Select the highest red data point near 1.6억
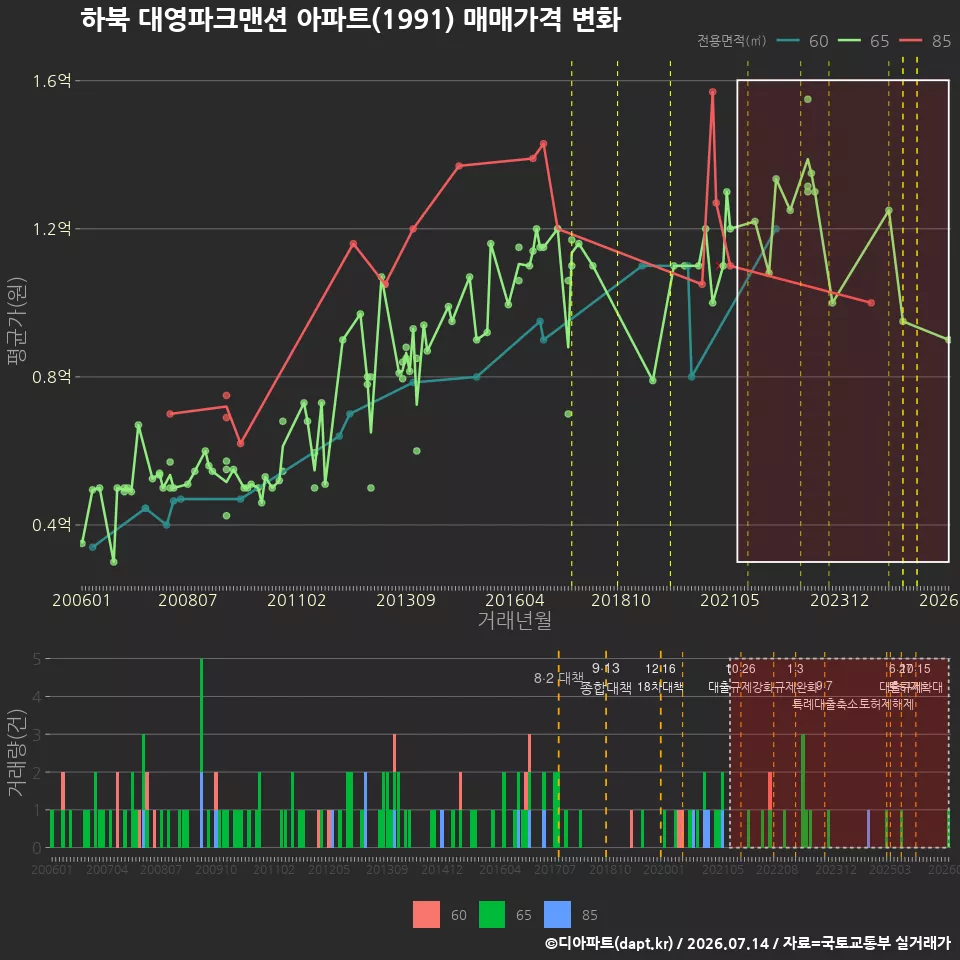 coord(713,92)
